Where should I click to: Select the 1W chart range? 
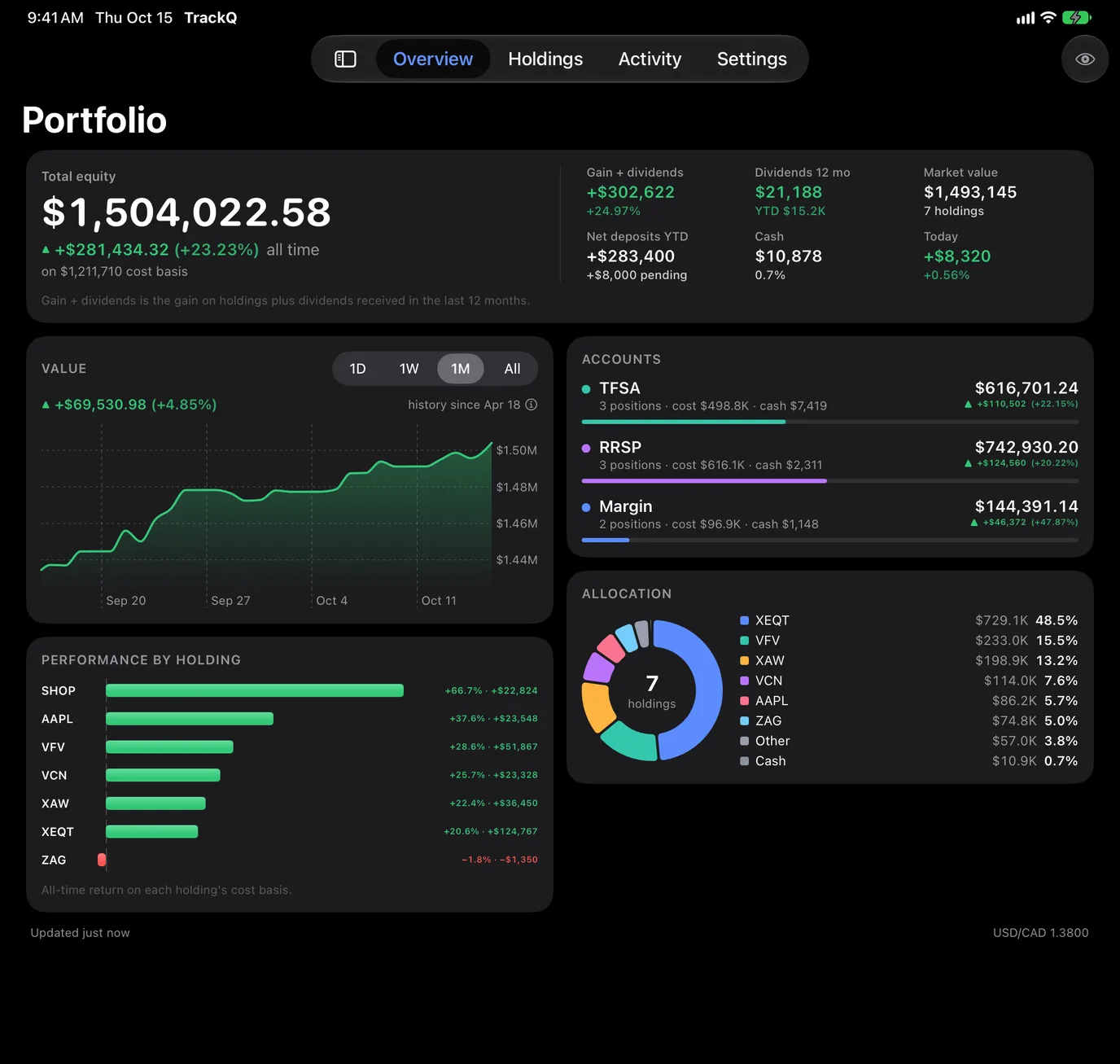(x=409, y=369)
